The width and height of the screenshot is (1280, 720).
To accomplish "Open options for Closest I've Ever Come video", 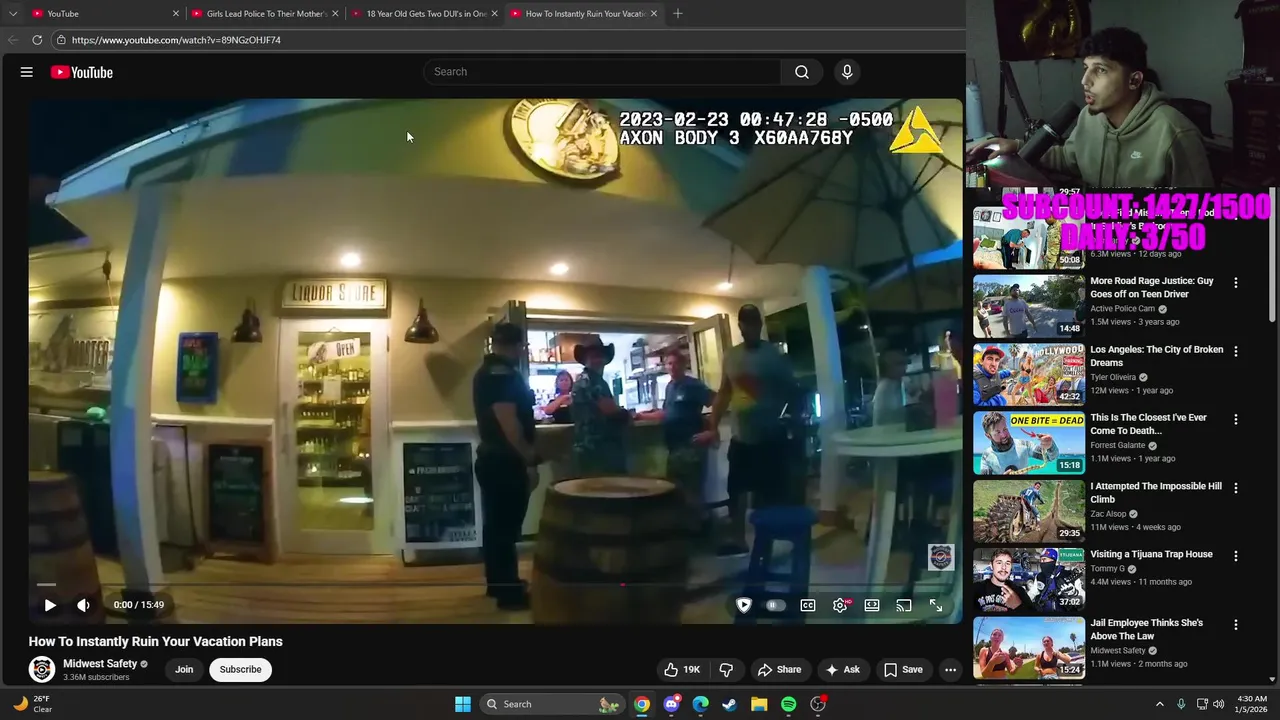I will pos(1236,419).
